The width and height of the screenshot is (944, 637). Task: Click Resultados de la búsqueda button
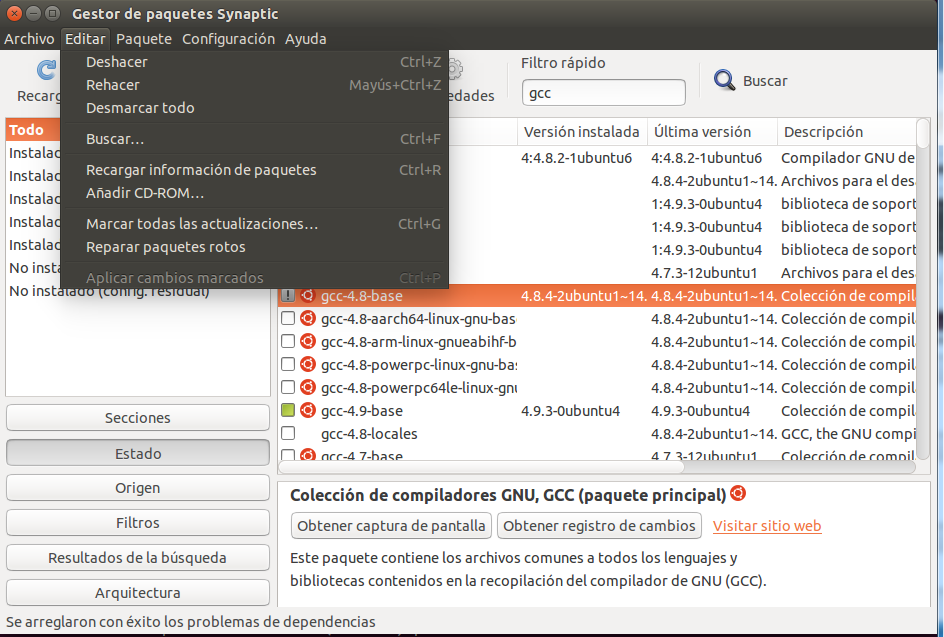click(138, 558)
